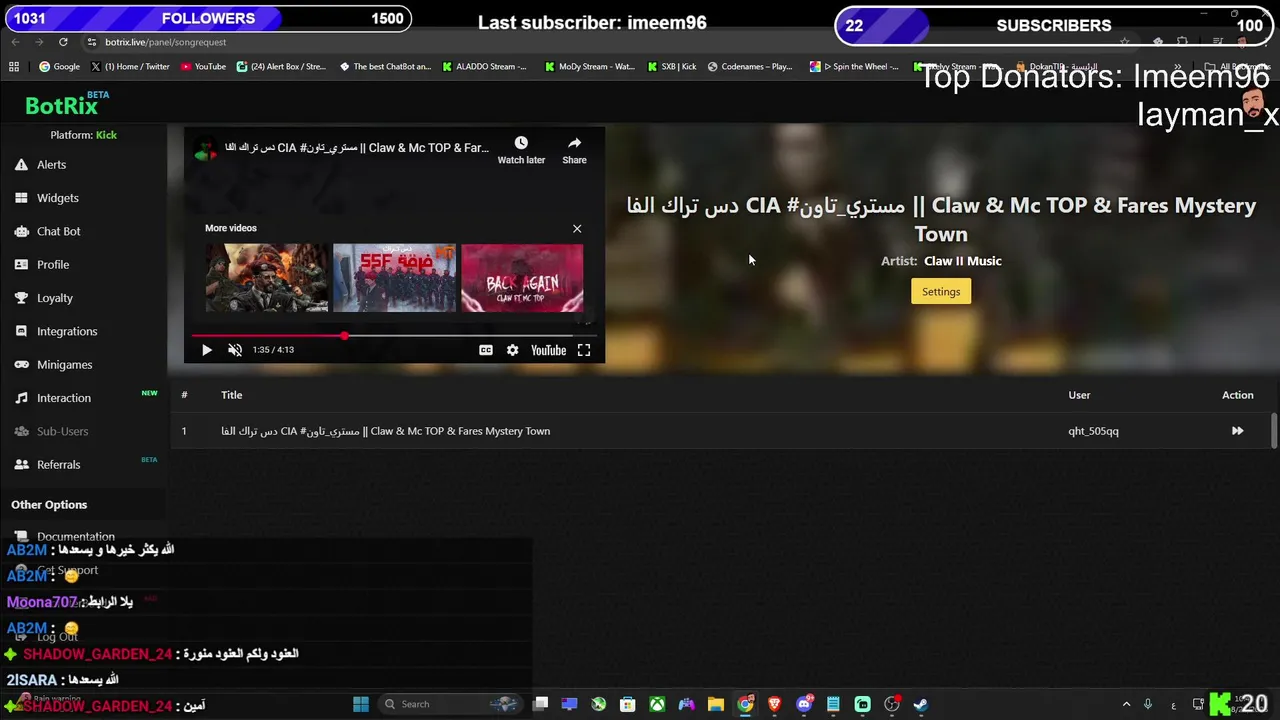The width and height of the screenshot is (1280, 720).
Task: Open the MoDy Stream bookmark
Action: [x=589, y=67]
